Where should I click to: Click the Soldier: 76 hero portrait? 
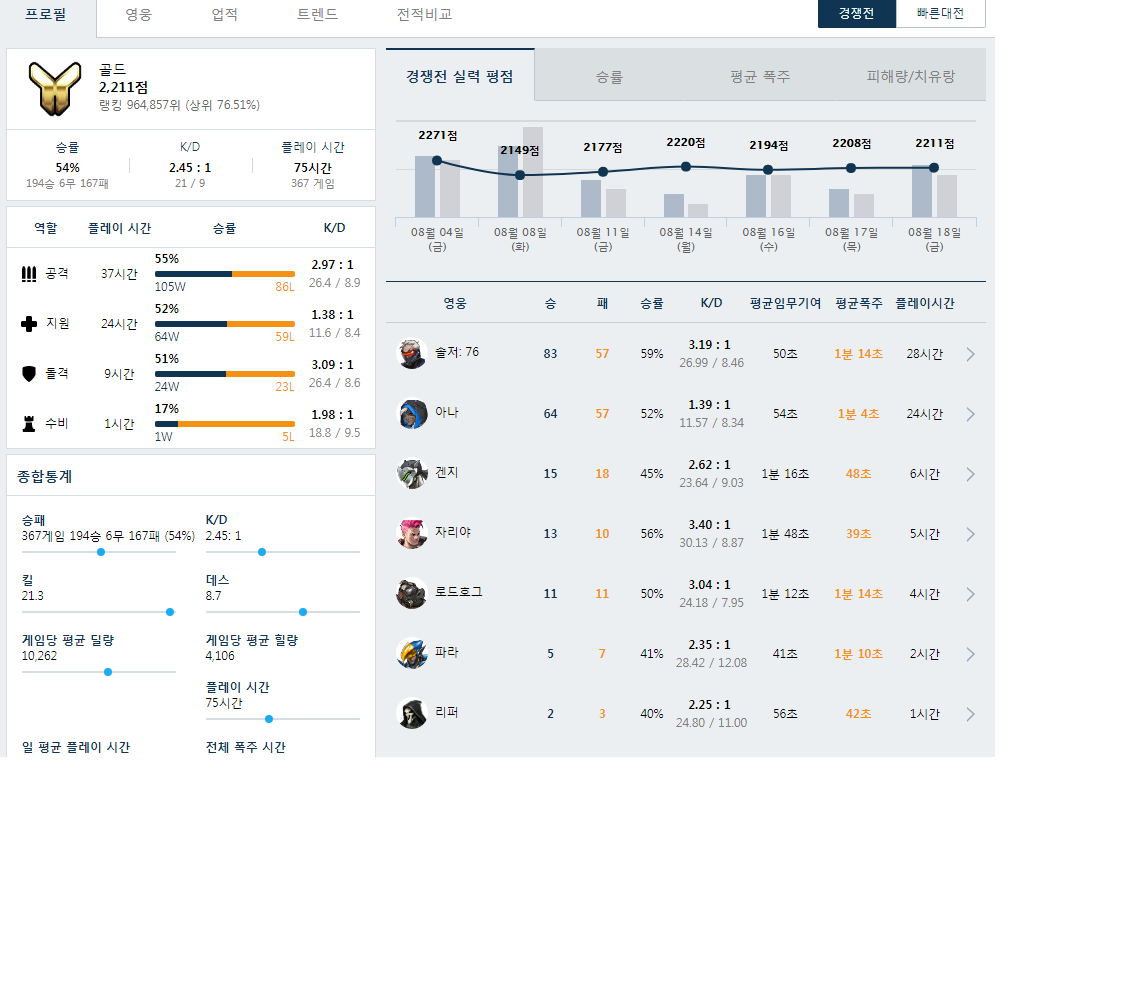coord(412,354)
